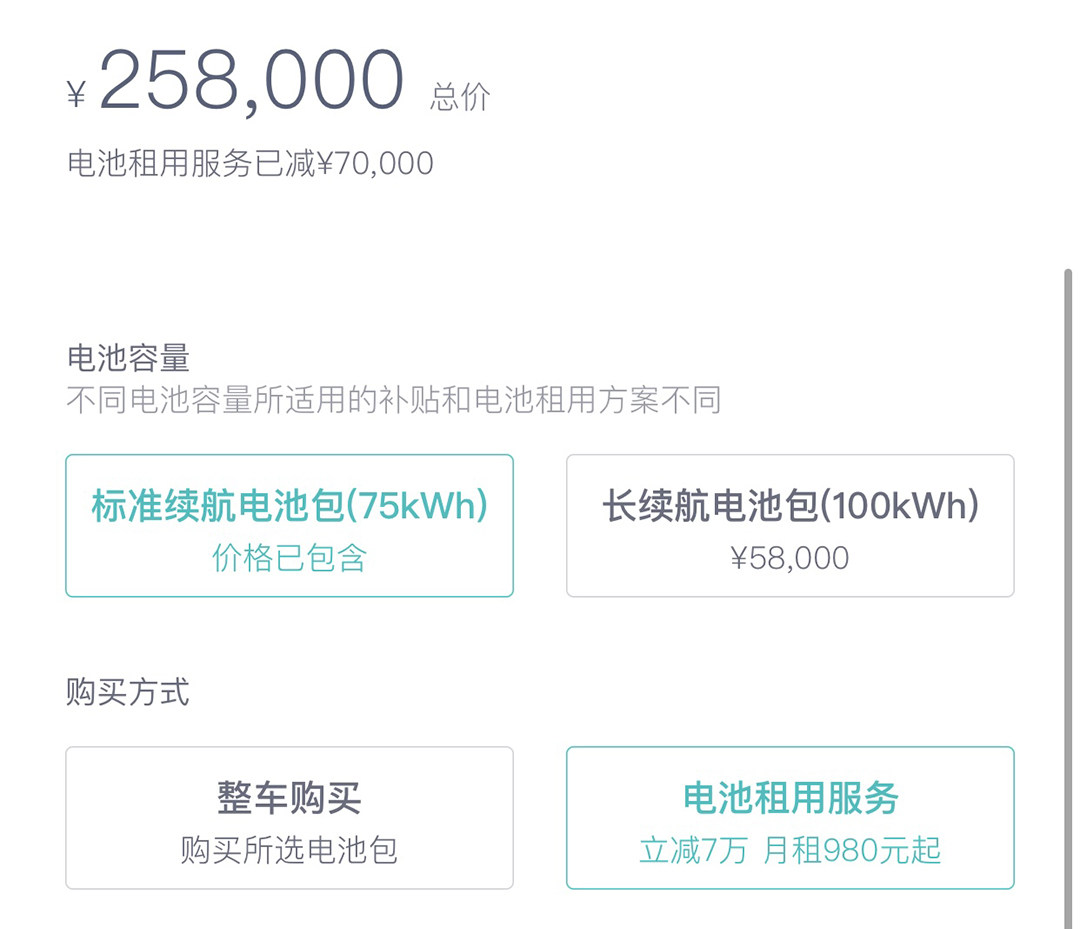1080x929 pixels.
Task: Click the 立减7万 discount text
Action: (x=693, y=850)
